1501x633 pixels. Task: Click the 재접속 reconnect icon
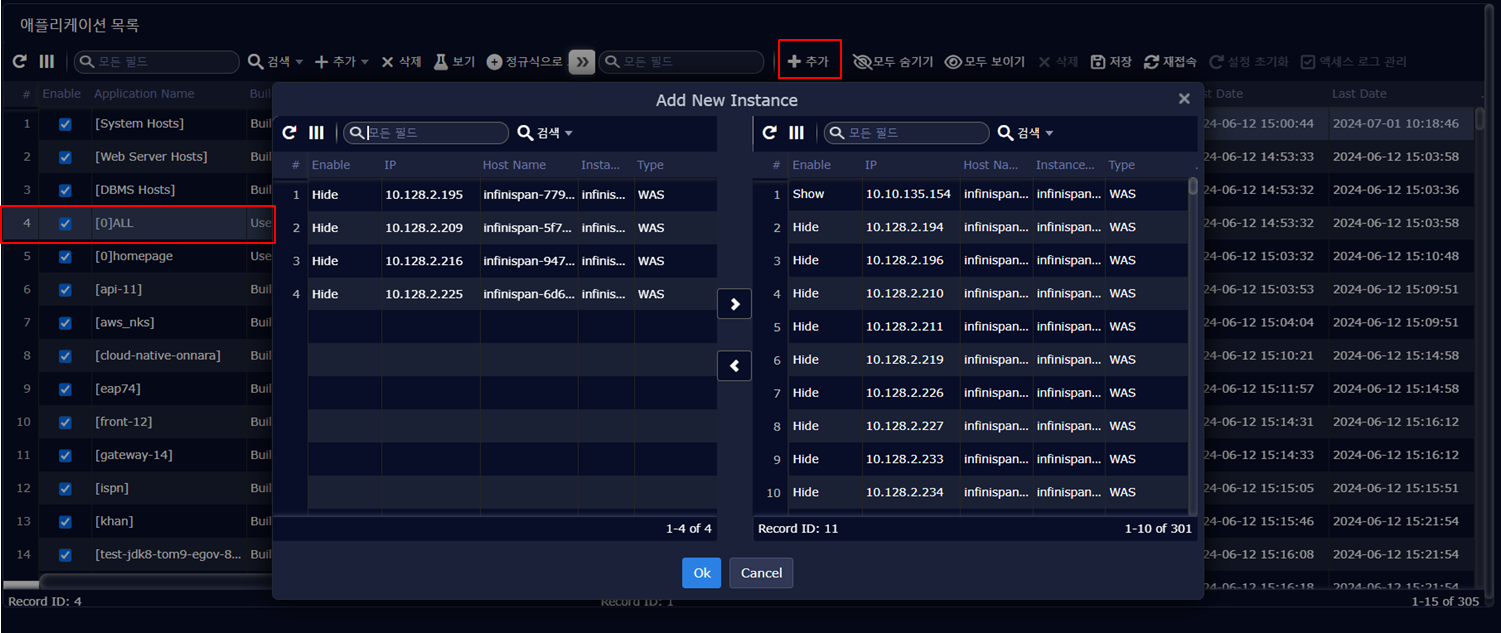pos(1151,62)
